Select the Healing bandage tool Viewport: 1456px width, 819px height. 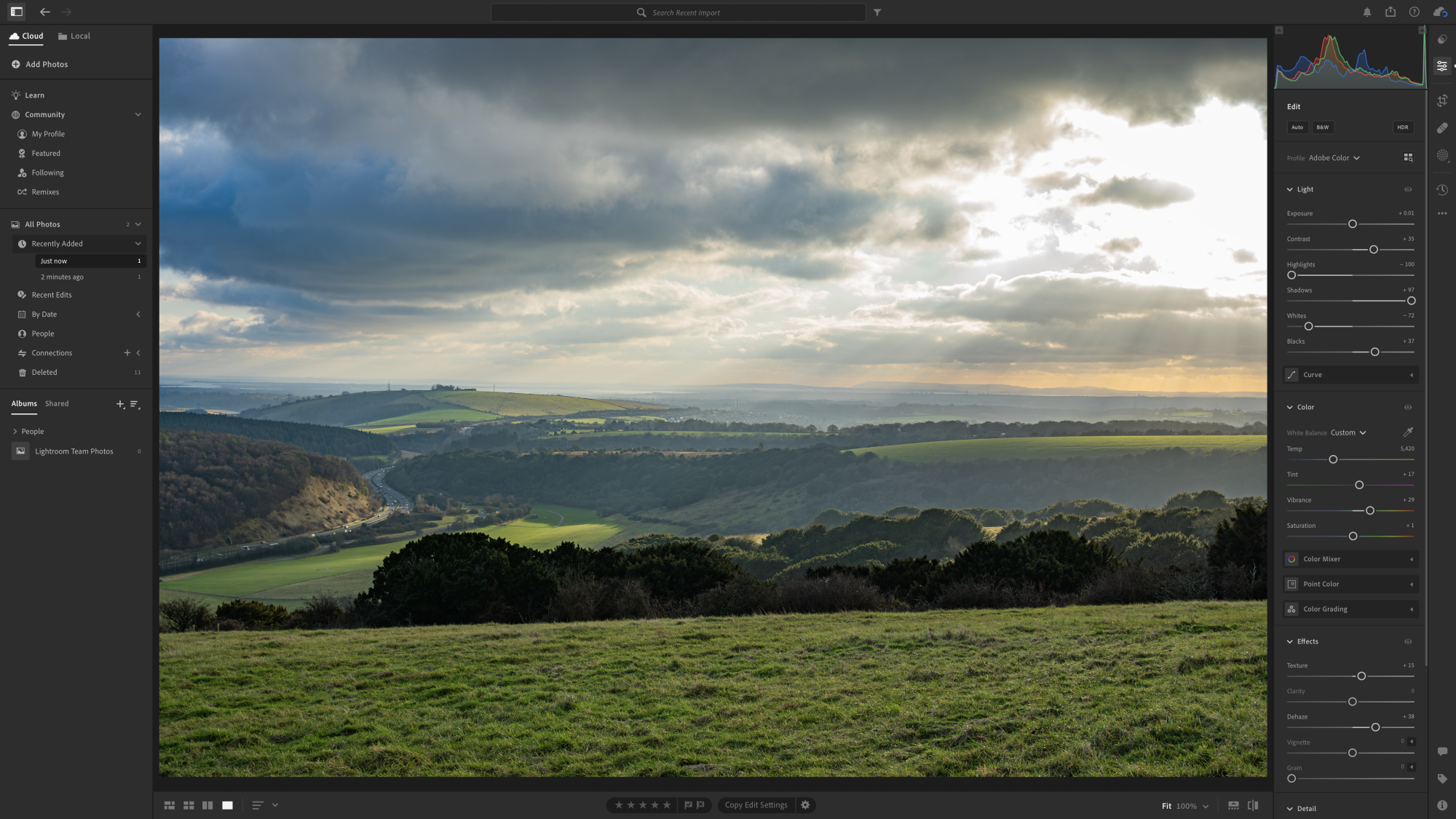pos(1441,128)
